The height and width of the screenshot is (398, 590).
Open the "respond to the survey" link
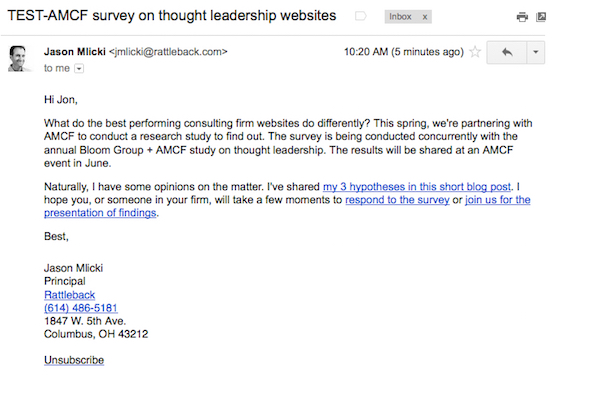[397, 200]
